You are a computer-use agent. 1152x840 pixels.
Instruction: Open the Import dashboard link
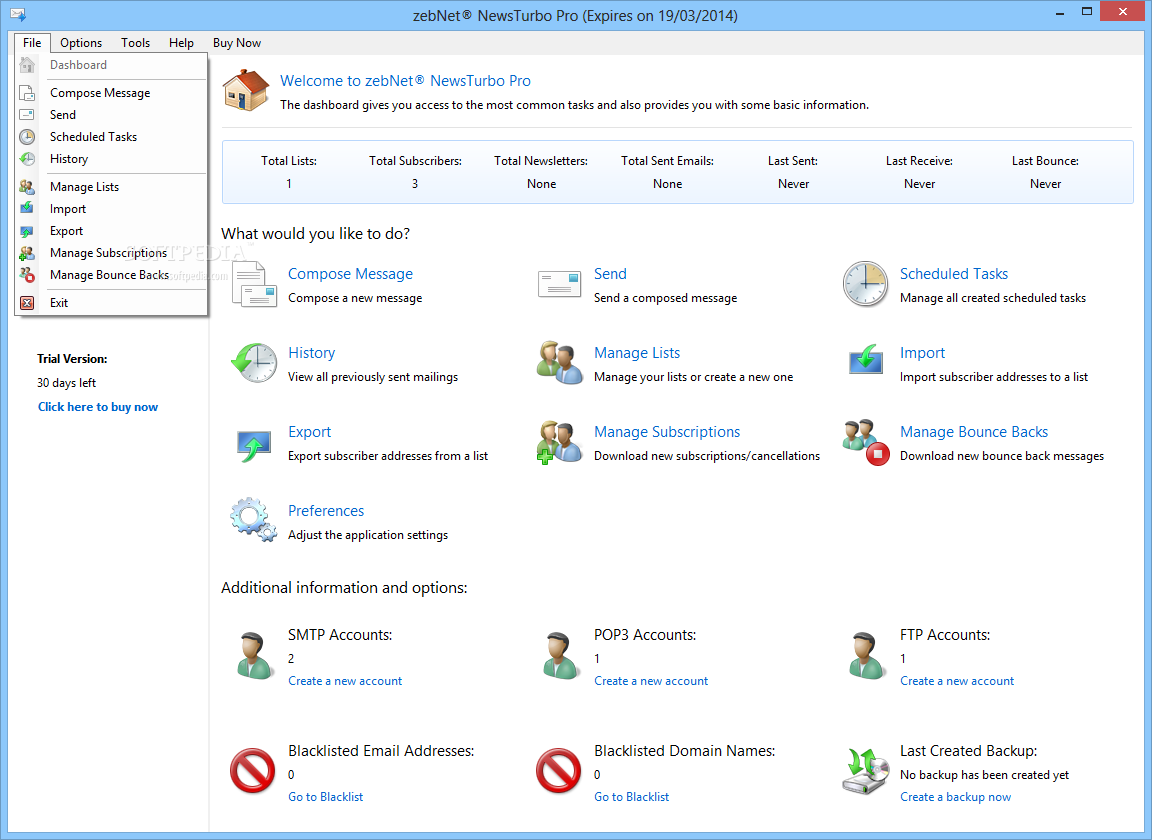pyautogui.click(x=922, y=353)
